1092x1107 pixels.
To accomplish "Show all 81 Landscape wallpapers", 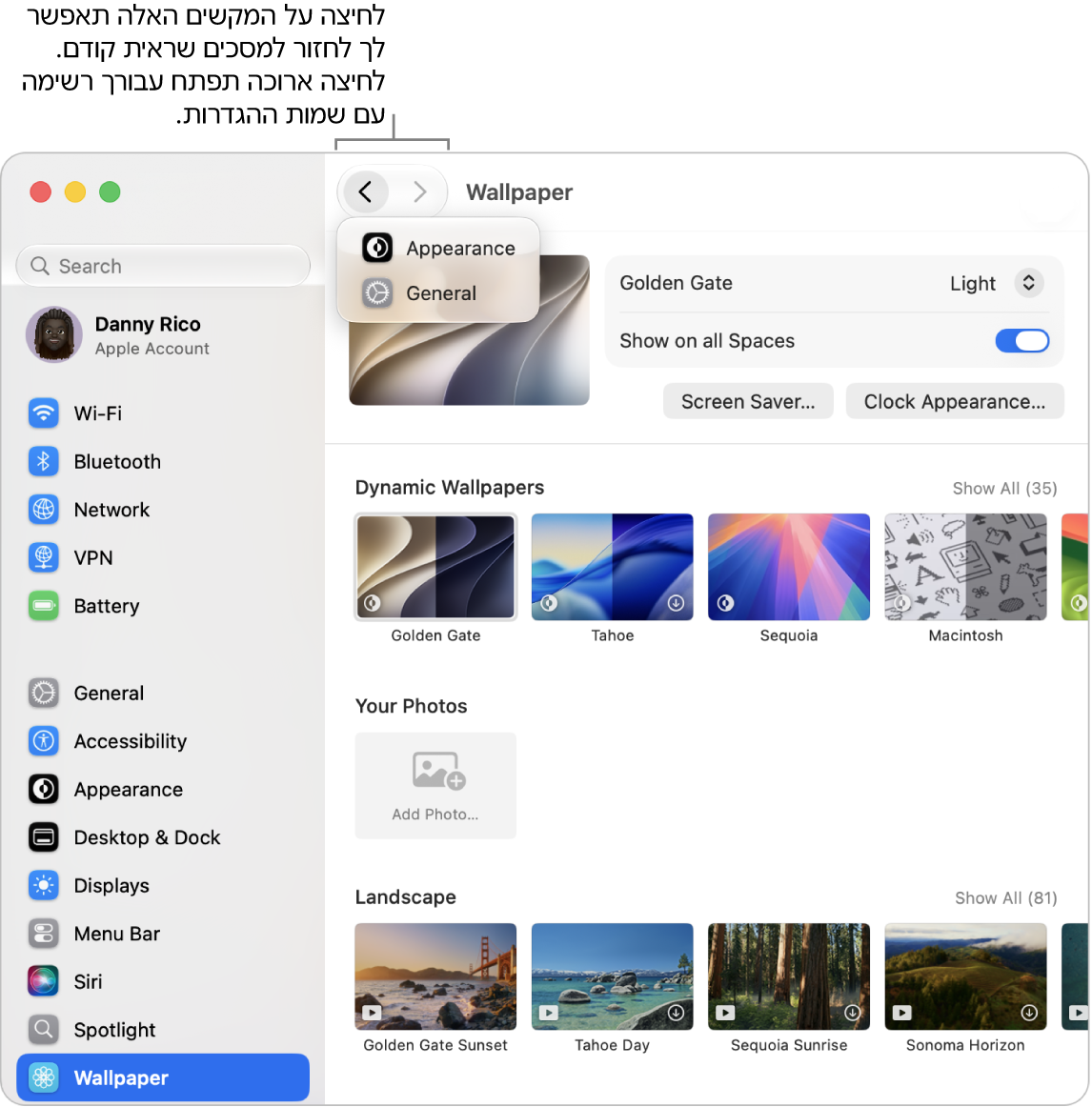I will (1006, 898).
